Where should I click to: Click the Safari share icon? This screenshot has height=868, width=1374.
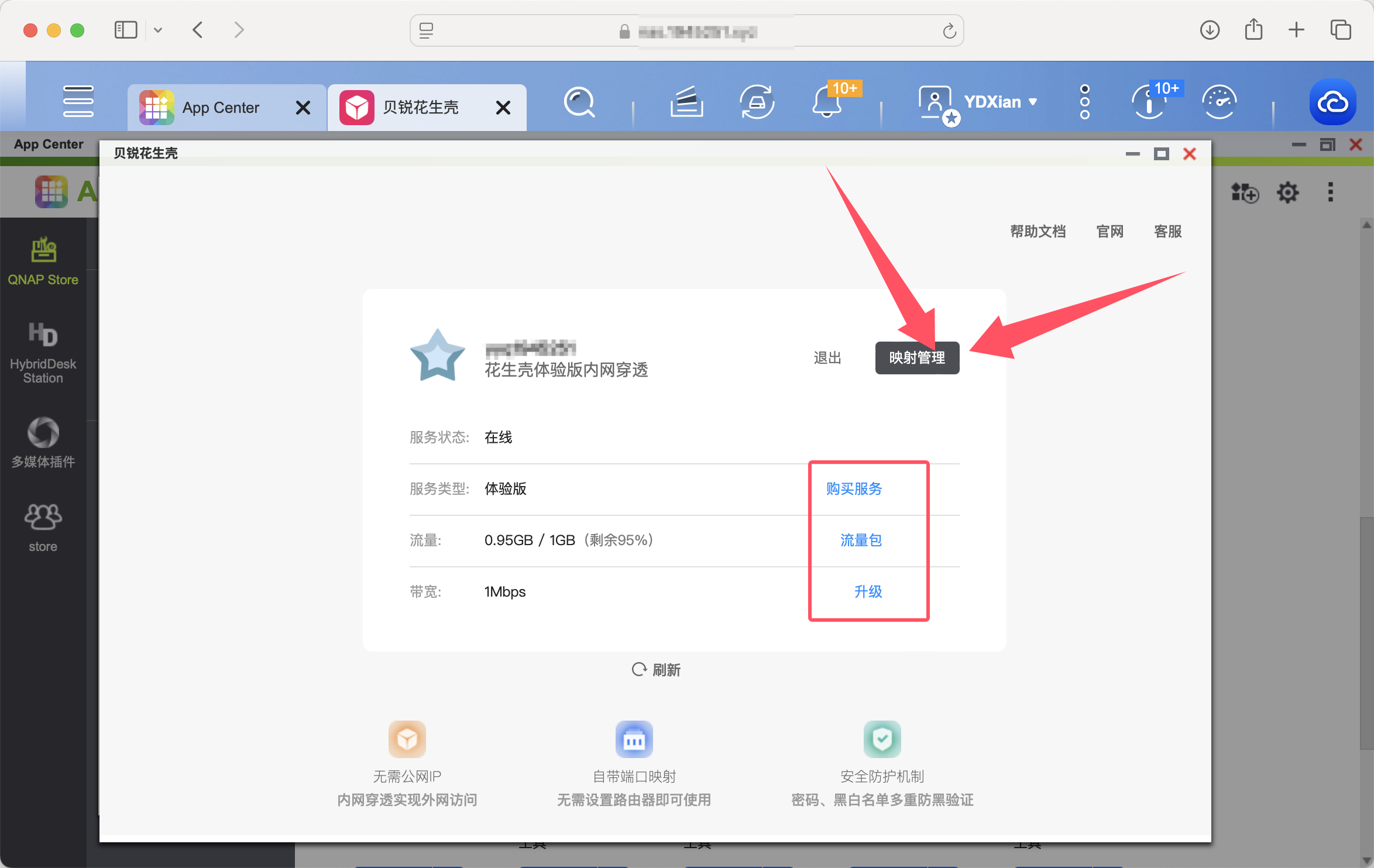(x=1253, y=29)
